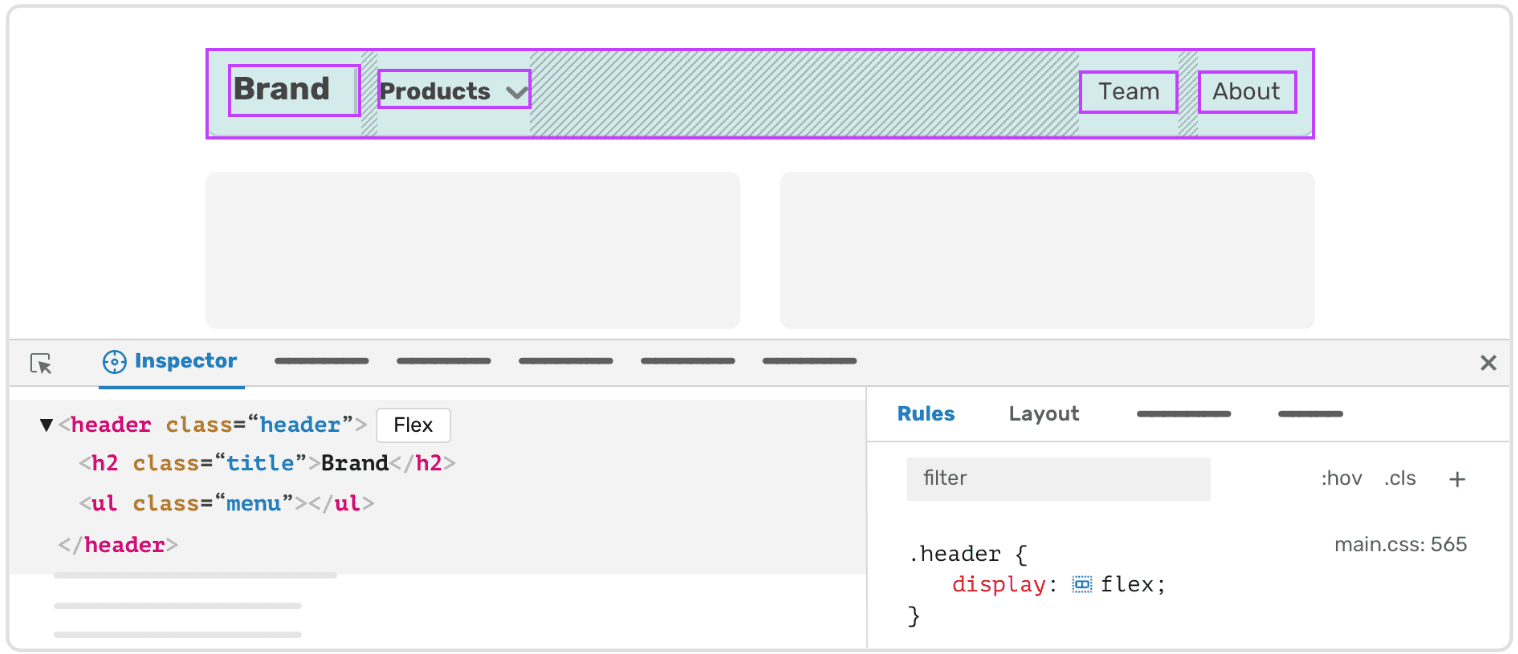Screen dimensions: 1518x654
Task: Open the Products dropdown chevron
Action: tap(516, 92)
